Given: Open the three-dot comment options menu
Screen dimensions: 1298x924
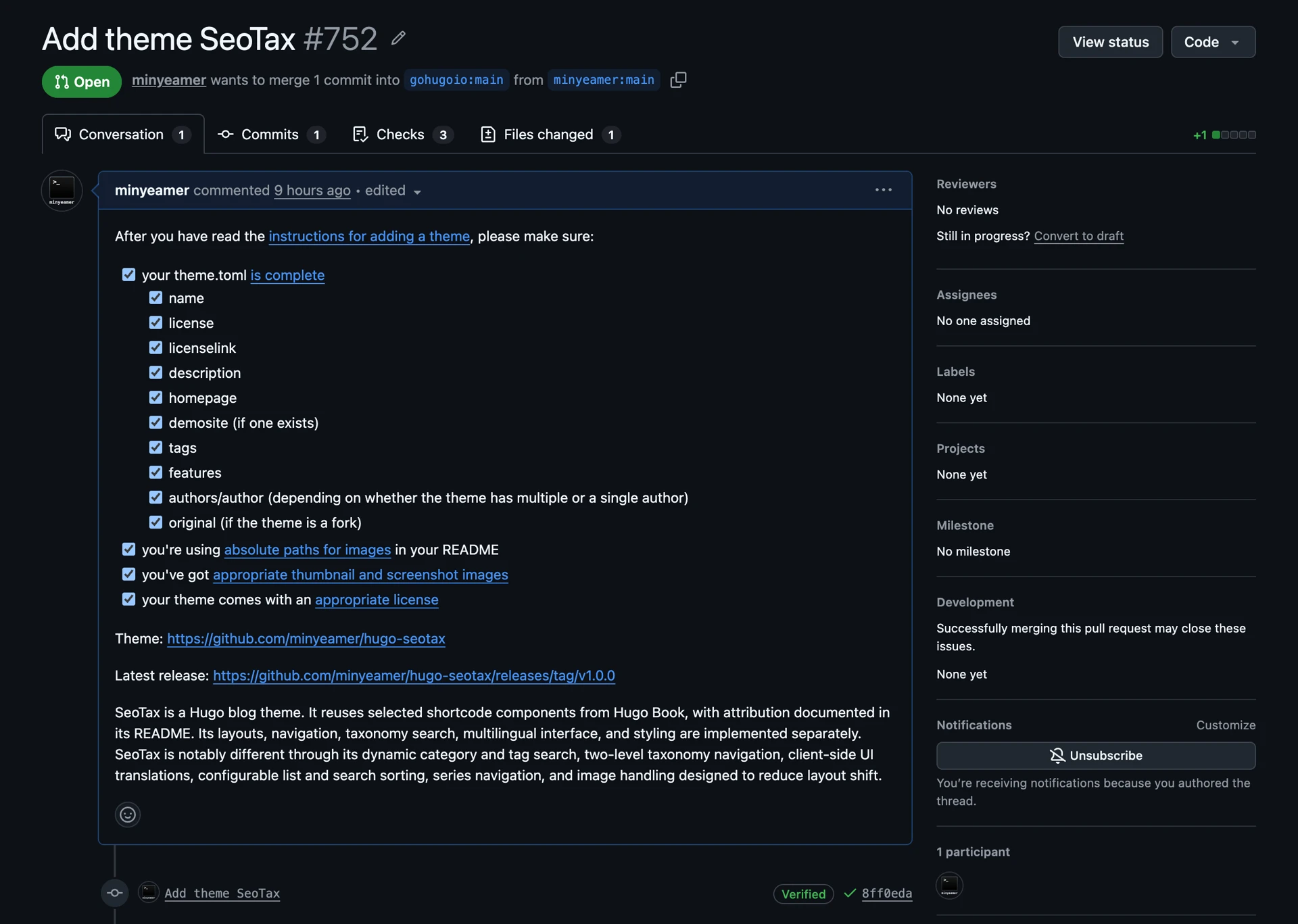Looking at the screenshot, I should (884, 190).
